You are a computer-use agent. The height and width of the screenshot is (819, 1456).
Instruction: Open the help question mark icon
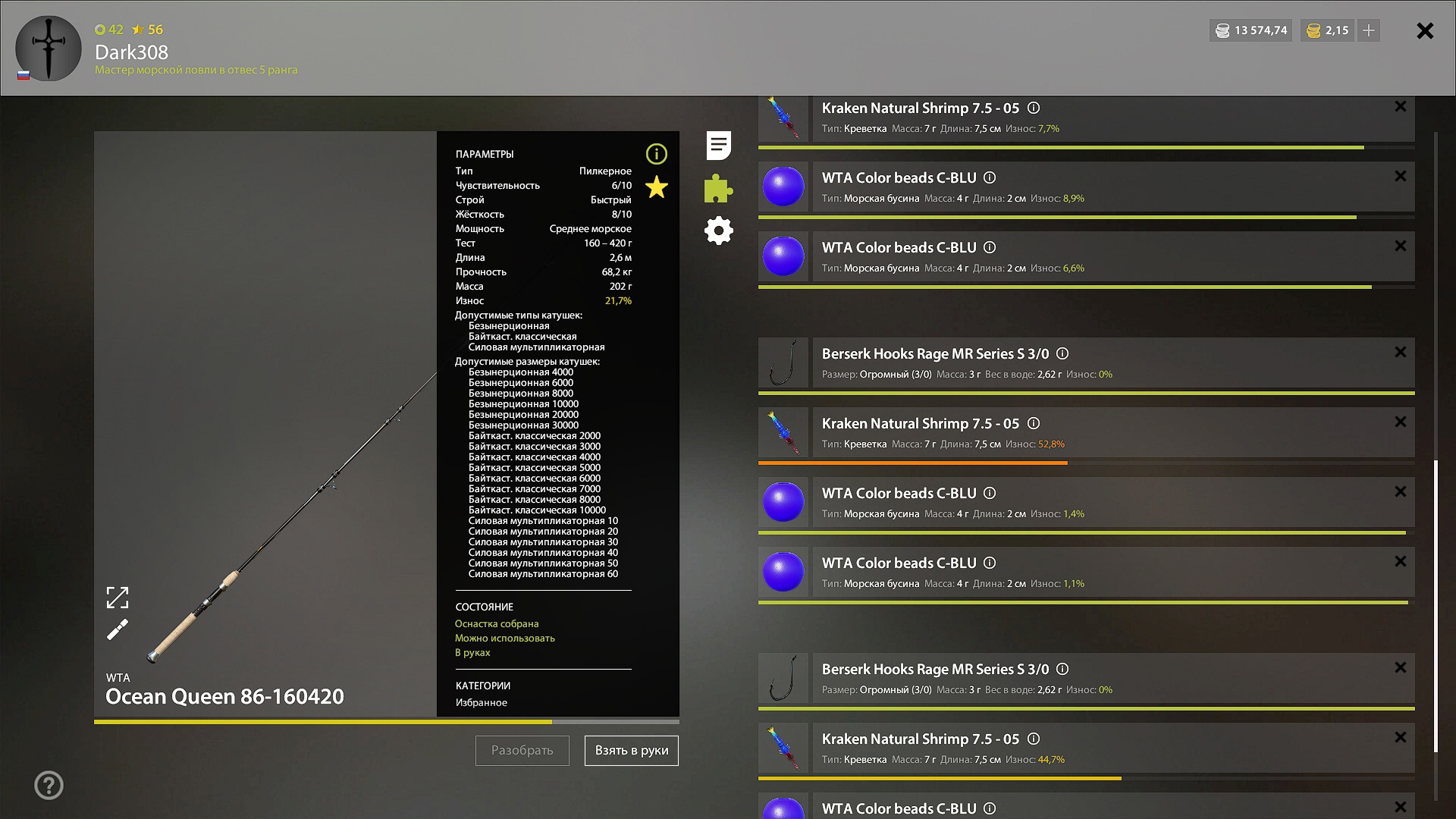tap(49, 785)
